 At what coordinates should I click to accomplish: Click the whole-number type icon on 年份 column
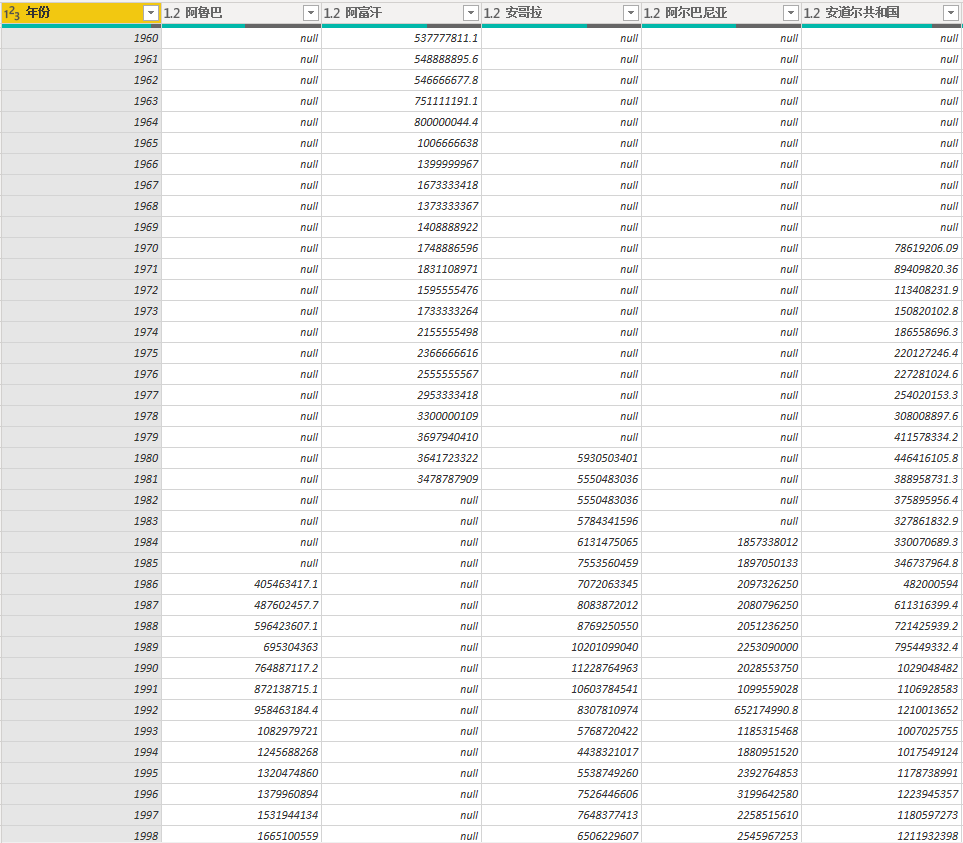(x=12, y=13)
